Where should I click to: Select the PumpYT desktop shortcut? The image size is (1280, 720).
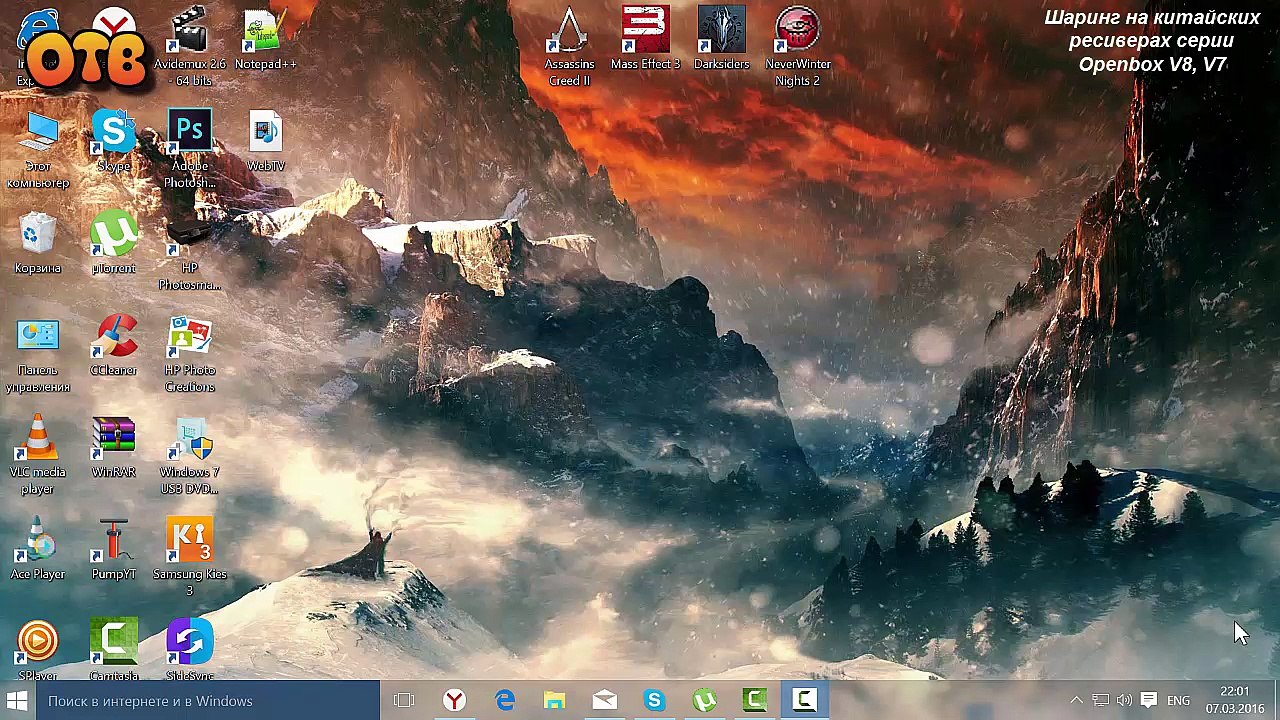click(x=114, y=550)
